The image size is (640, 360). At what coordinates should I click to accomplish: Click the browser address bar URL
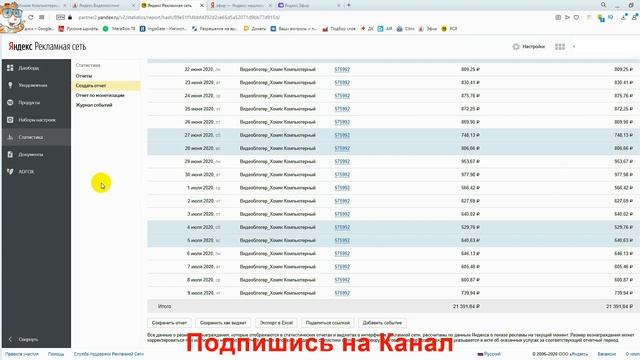[179, 17]
